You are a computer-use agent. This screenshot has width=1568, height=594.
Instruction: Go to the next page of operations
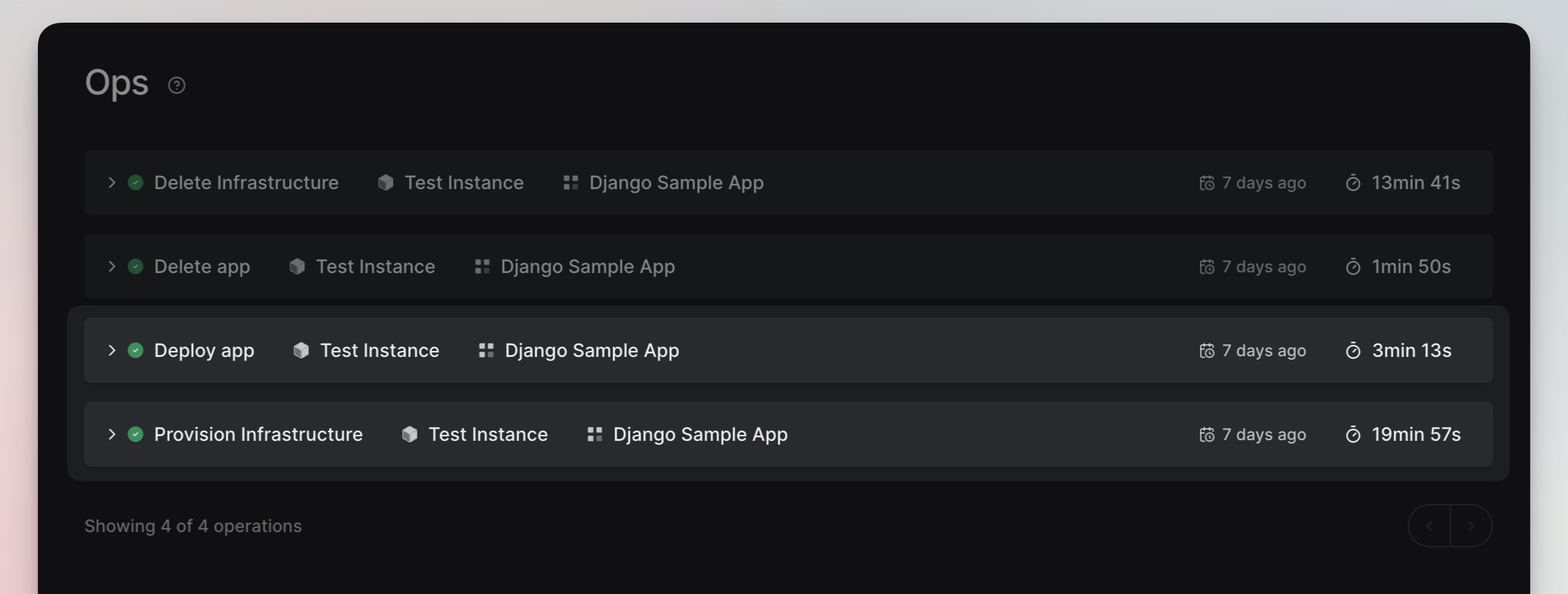1471,526
